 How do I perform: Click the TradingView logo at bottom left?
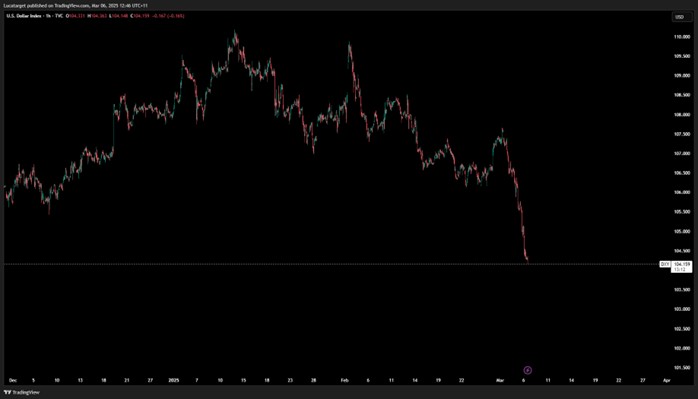tap(21, 392)
